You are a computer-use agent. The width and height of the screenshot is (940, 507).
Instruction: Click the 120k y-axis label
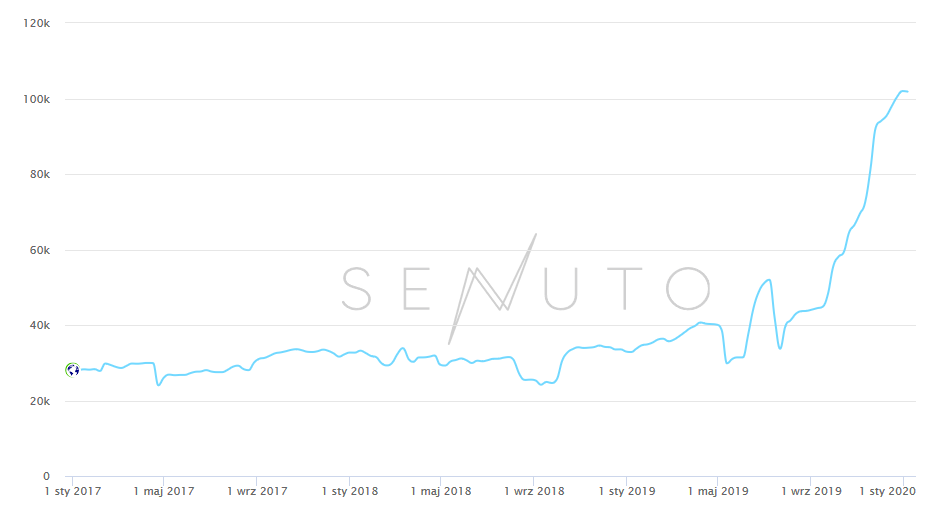point(36,23)
